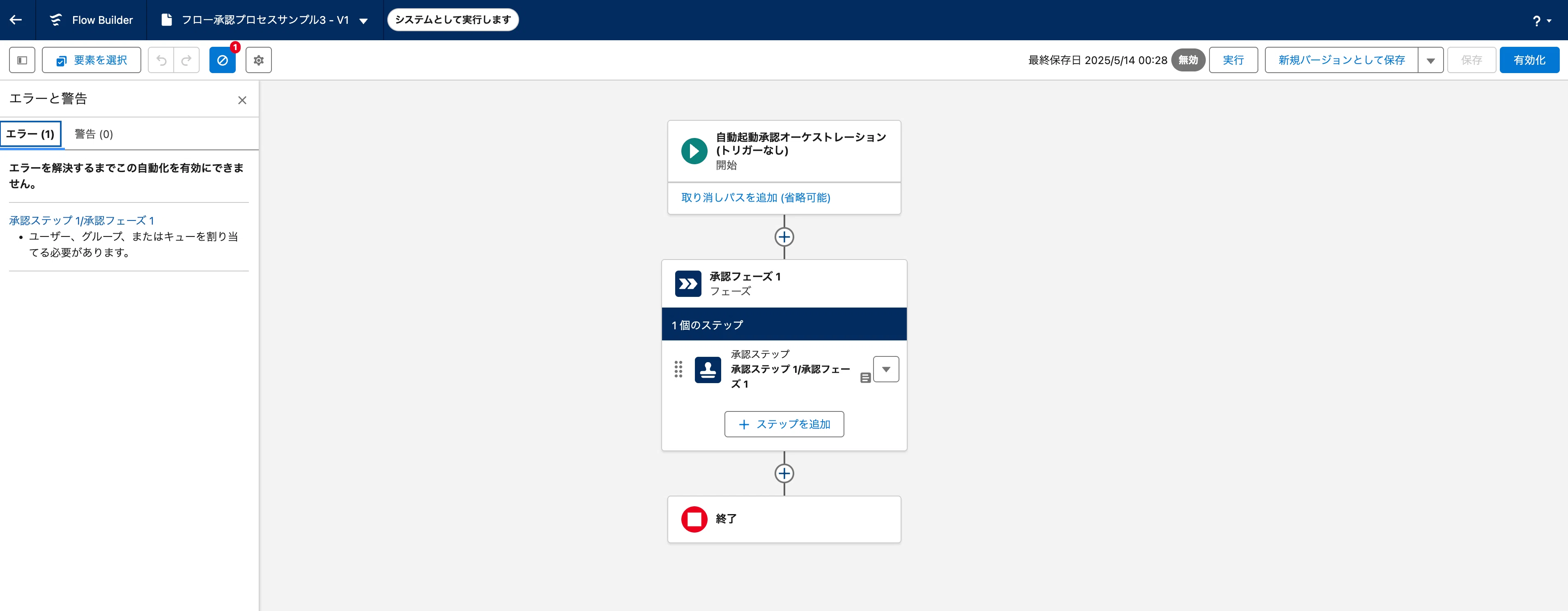Click 新規バージョンとして保存 button
Screen dimensions: 1568x611
point(1341,60)
